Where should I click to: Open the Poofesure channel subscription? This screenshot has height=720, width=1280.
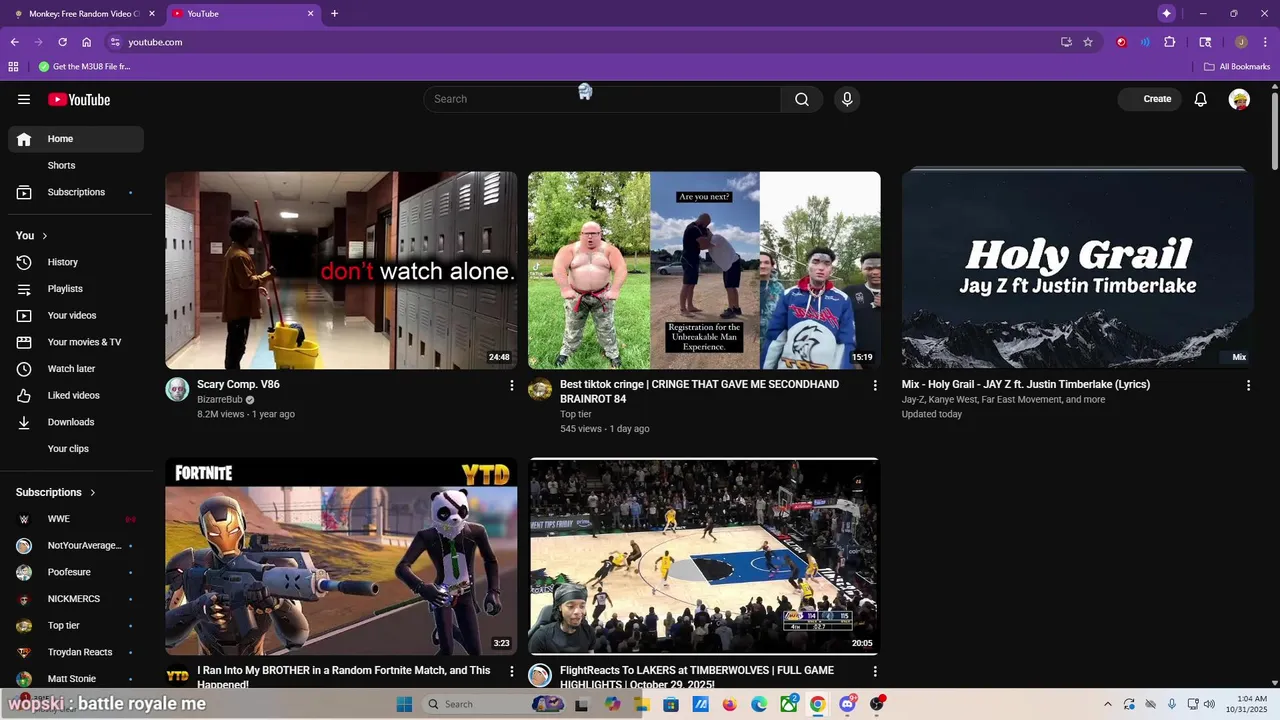76,572
